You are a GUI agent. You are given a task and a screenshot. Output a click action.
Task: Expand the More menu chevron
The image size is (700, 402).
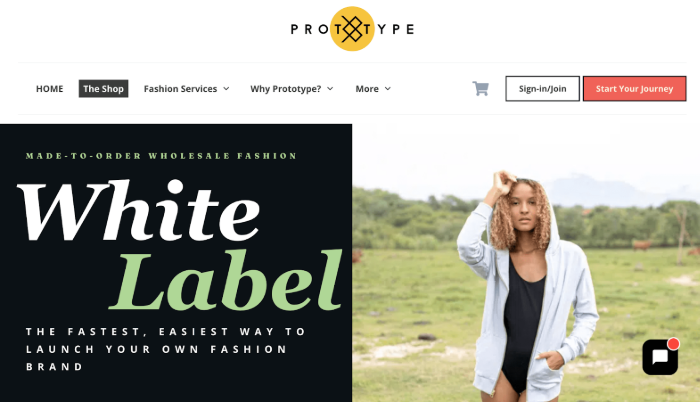[x=388, y=88]
